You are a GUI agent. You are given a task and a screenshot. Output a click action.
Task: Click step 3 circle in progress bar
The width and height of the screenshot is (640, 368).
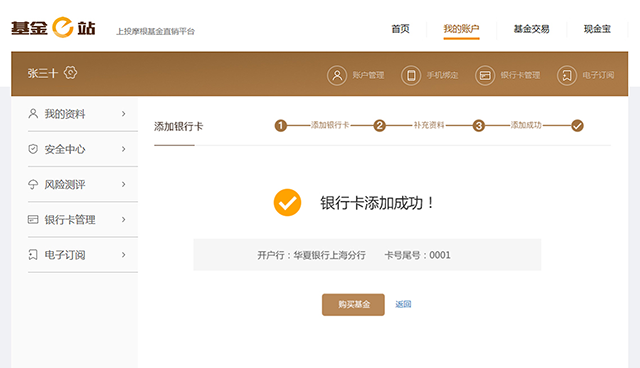479,126
